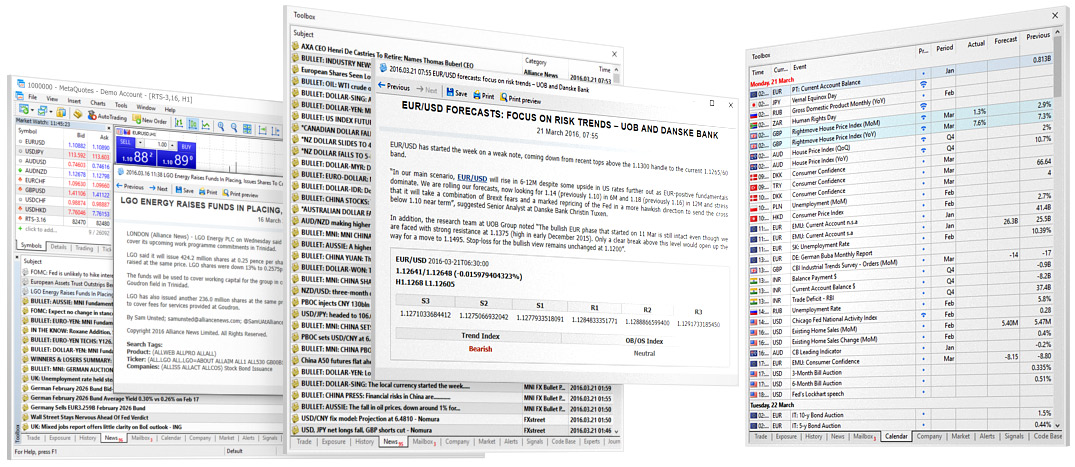Enable chart shift icon
Screen dimensions: 1075x467
point(275,131)
